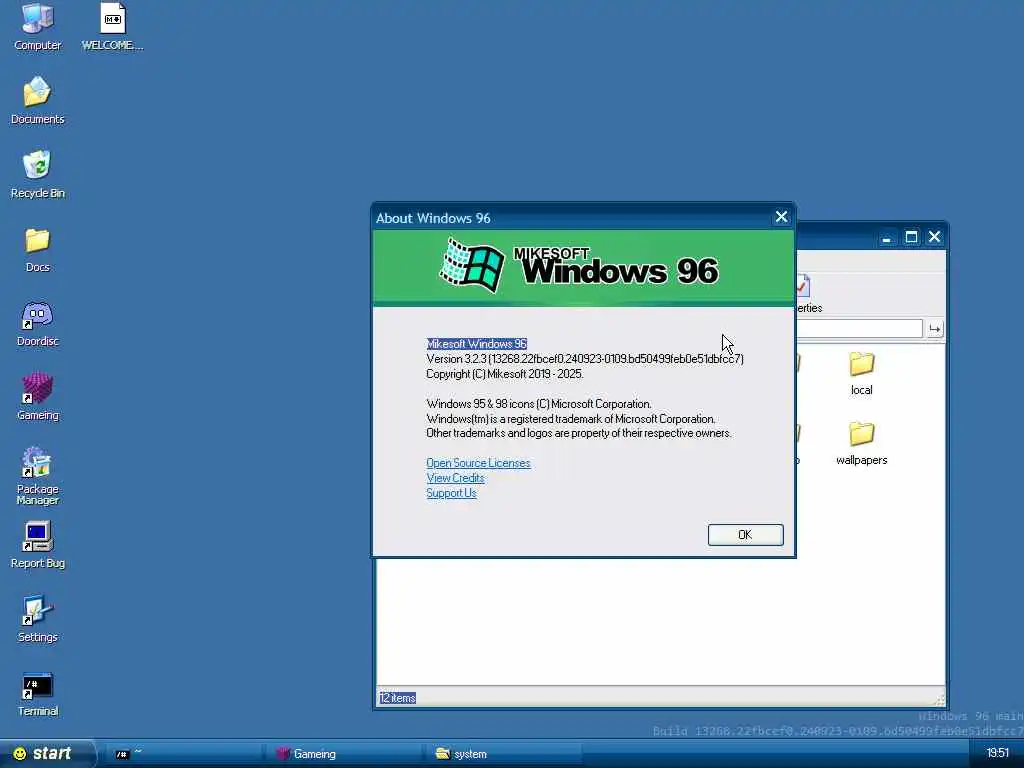This screenshot has height=768, width=1024.
Task: Launch the Doordisc shortcut
Action: click(37, 323)
